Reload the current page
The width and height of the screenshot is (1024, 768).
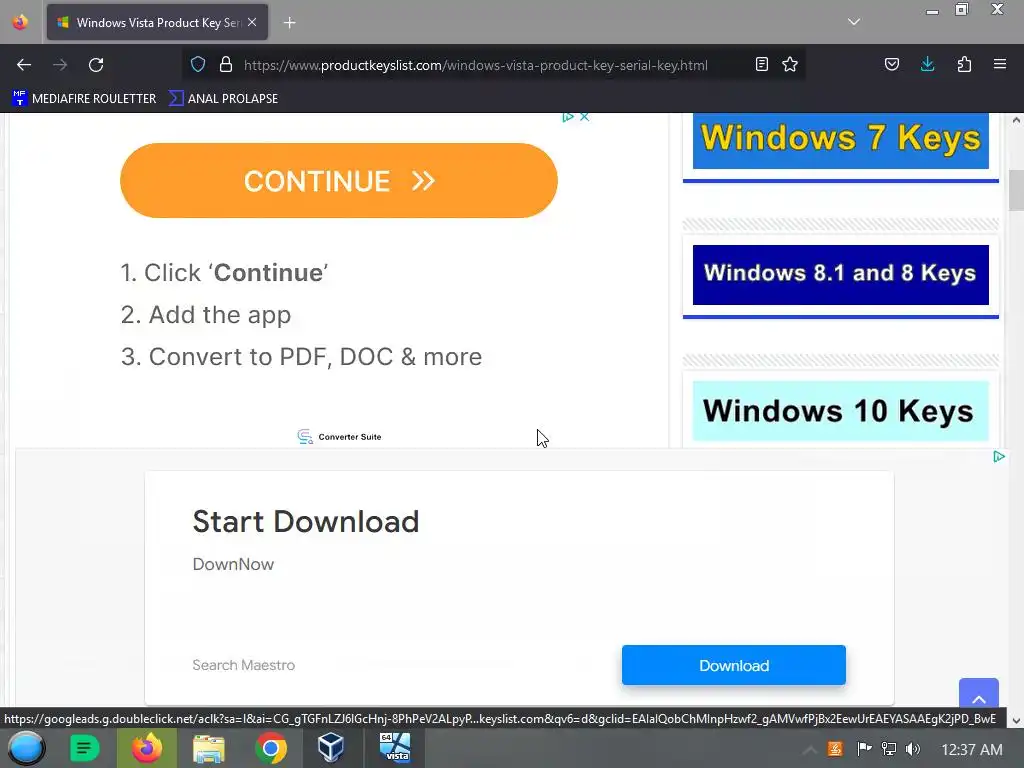96,65
